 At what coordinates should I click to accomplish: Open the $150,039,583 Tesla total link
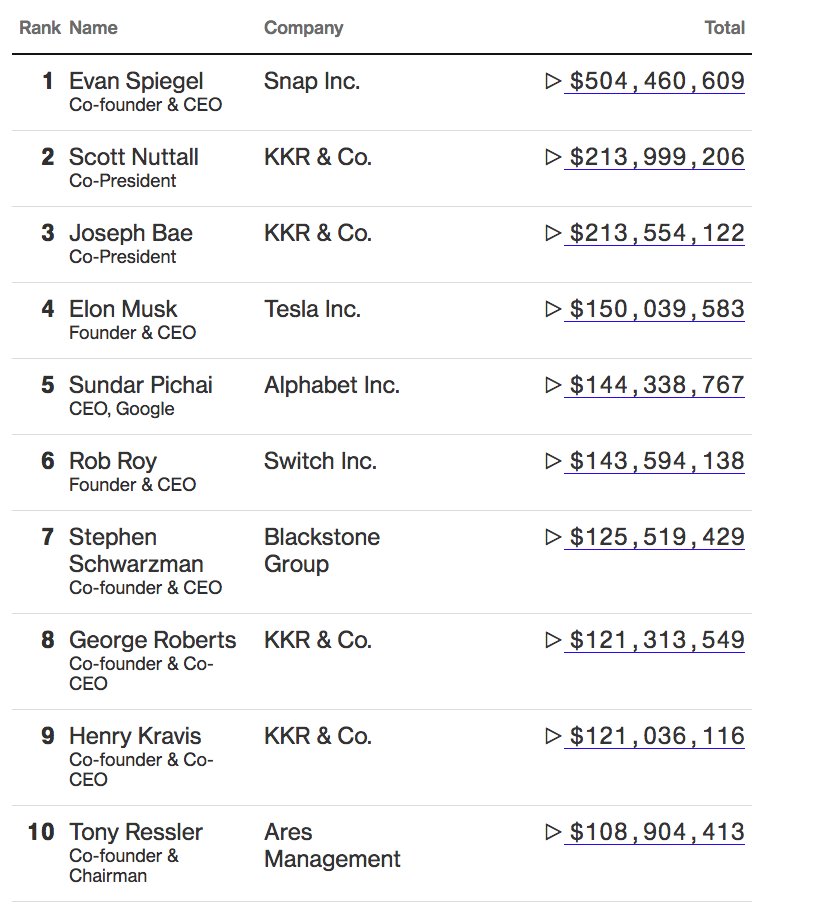pos(656,309)
